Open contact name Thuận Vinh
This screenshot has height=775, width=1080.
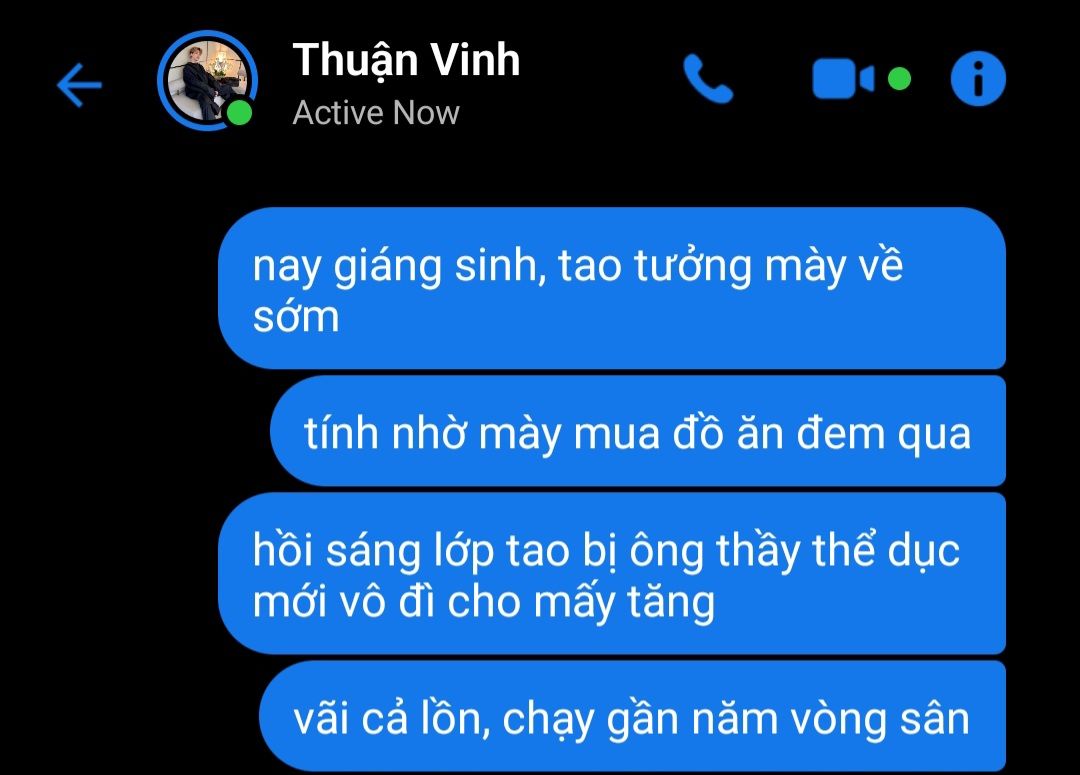click(x=406, y=61)
